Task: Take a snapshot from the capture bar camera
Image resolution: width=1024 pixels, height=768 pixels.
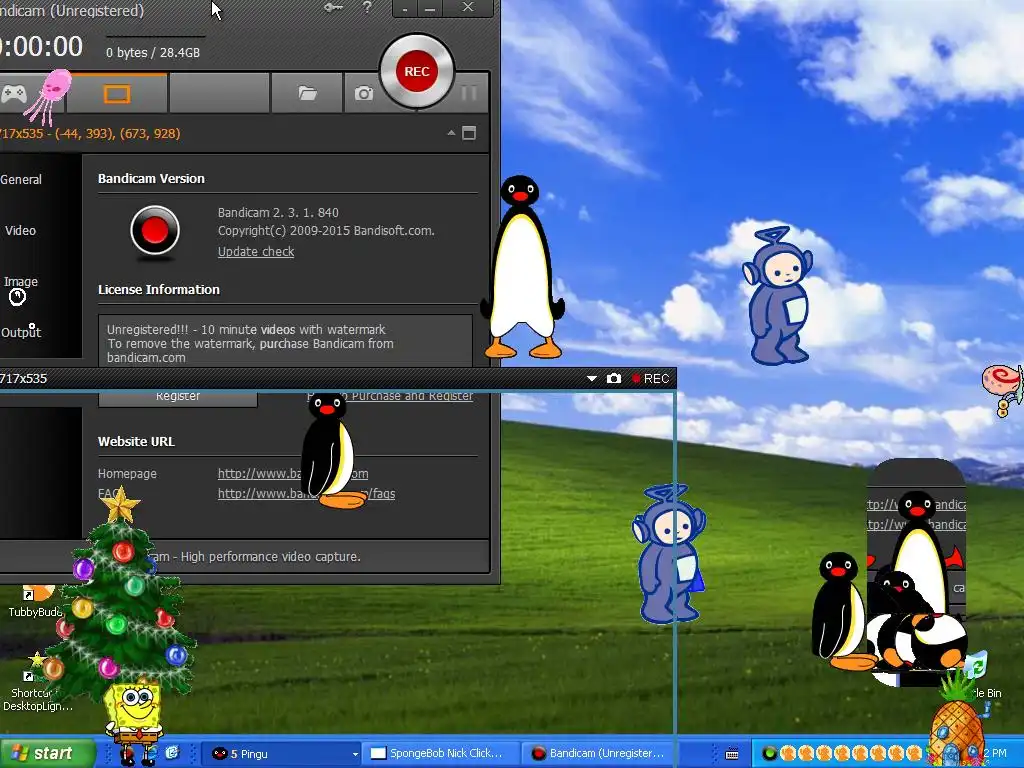Action: pyautogui.click(x=614, y=379)
